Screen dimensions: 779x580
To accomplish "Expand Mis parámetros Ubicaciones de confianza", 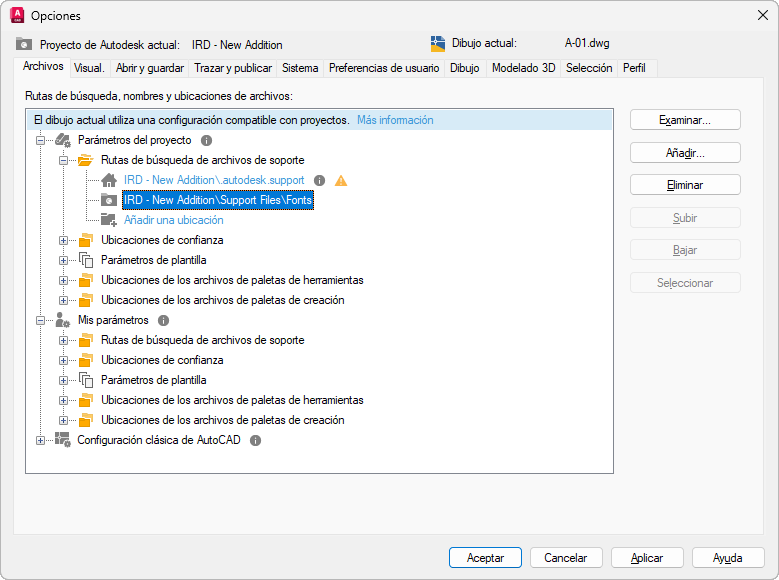I will pyautogui.click(x=63, y=360).
